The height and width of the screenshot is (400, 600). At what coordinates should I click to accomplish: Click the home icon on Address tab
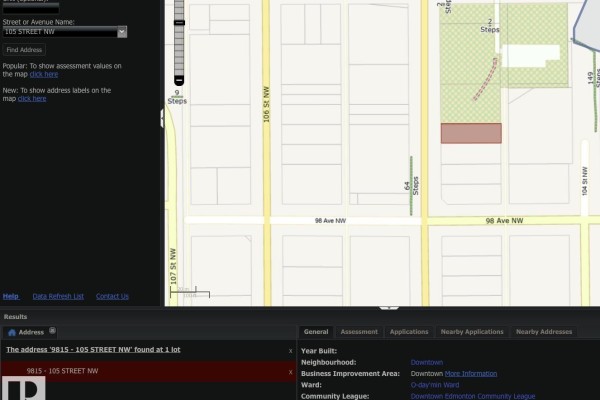pyautogui.click(x=12, y=332)
